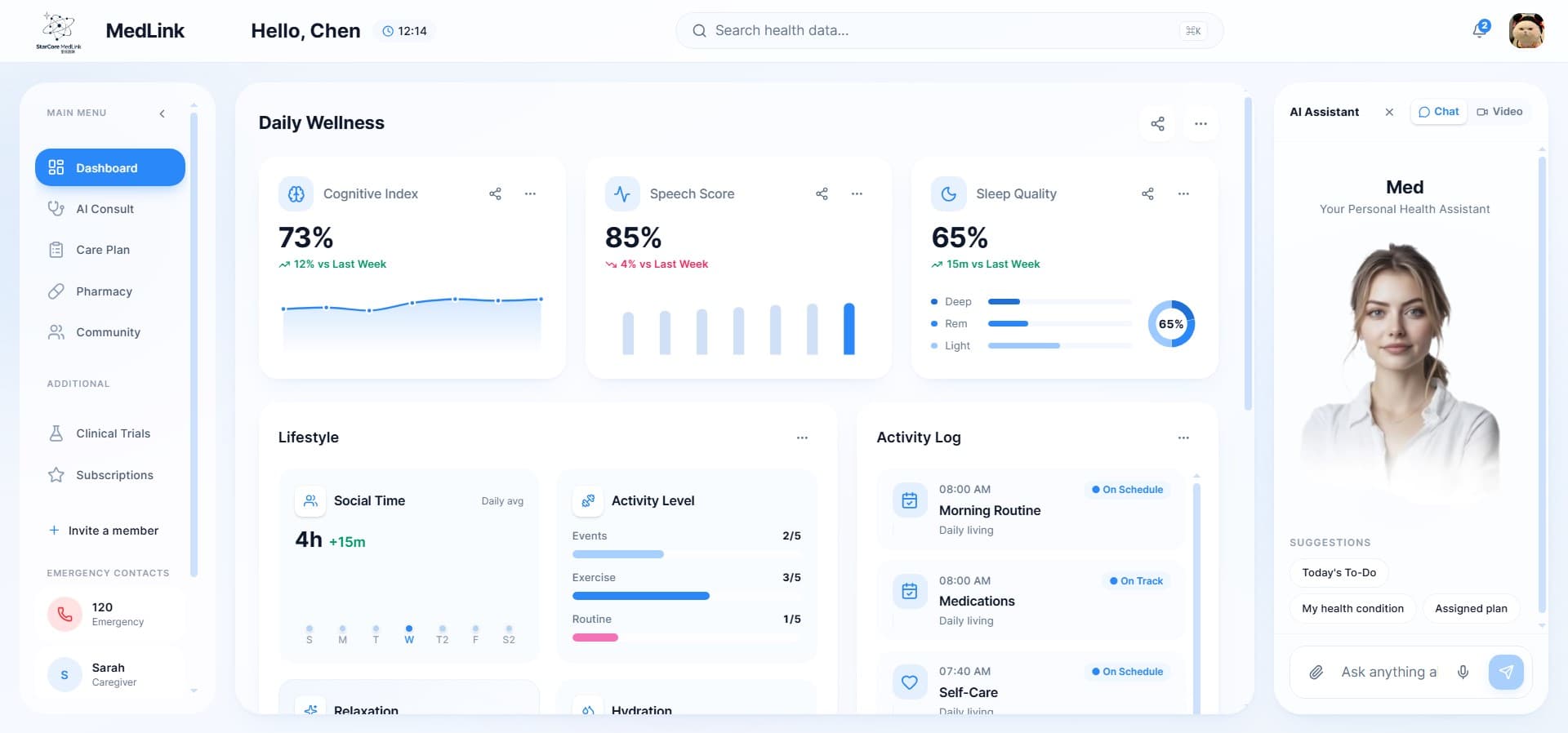1568x733 pixels.
Task: Click the Cognitive Index brain icon
Action: 296,194
